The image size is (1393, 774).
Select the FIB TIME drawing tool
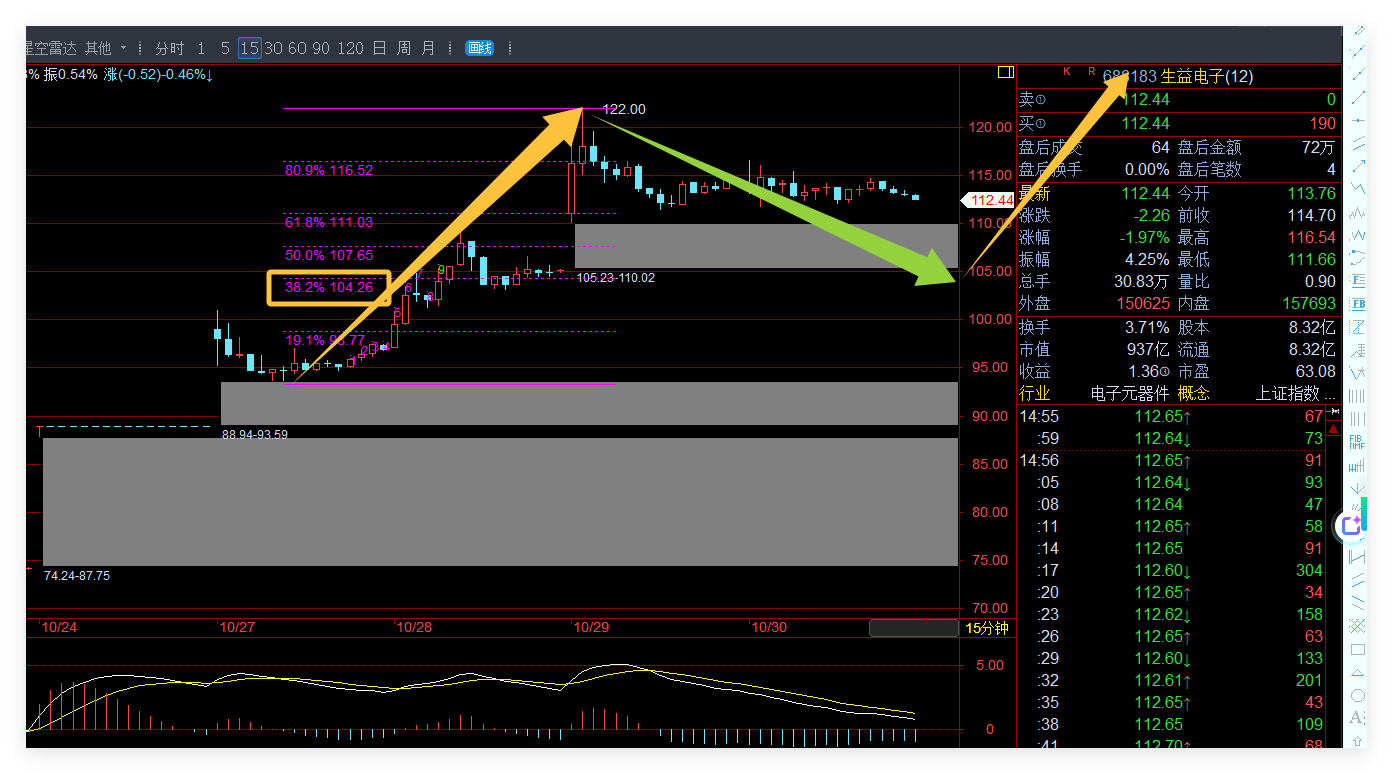click(x=1357, y=441)
